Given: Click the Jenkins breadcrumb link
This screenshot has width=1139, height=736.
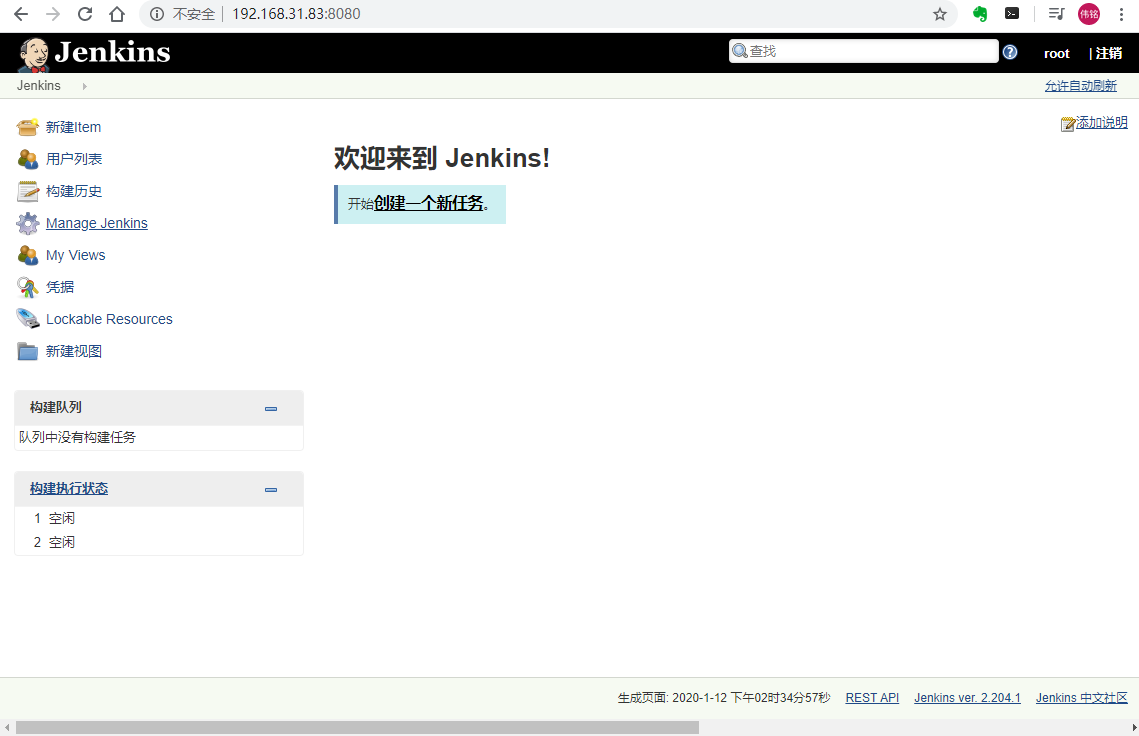Looking at the screenshot, I should coord(38,86).
